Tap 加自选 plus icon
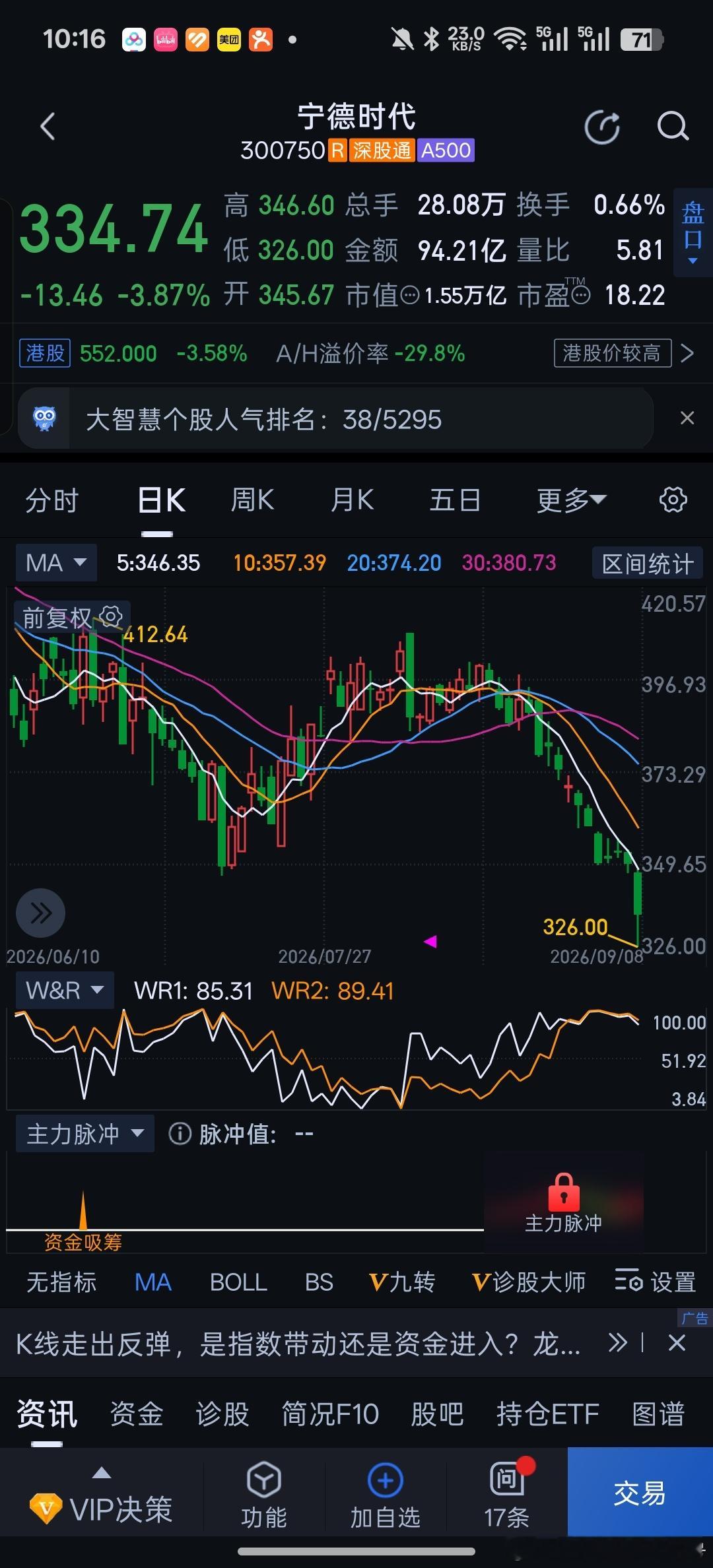 point(386,1480)
